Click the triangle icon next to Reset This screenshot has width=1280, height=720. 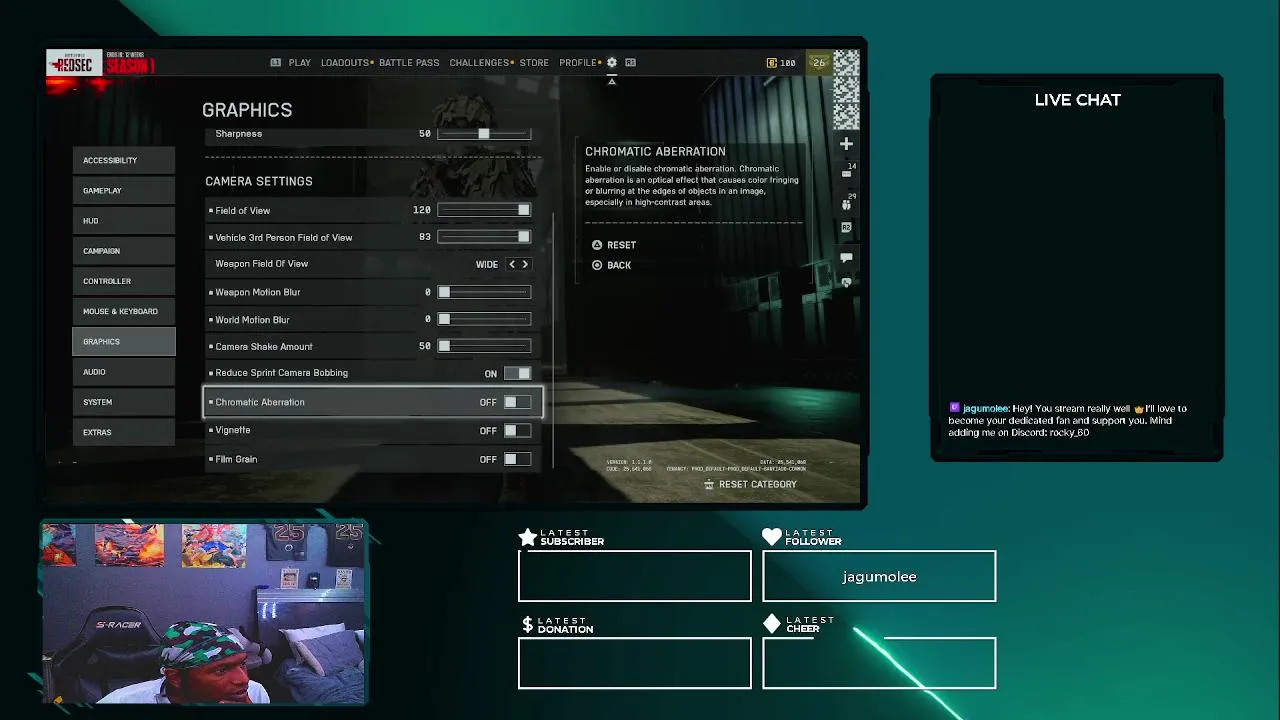pyautogui.click(x=597, y=245)
